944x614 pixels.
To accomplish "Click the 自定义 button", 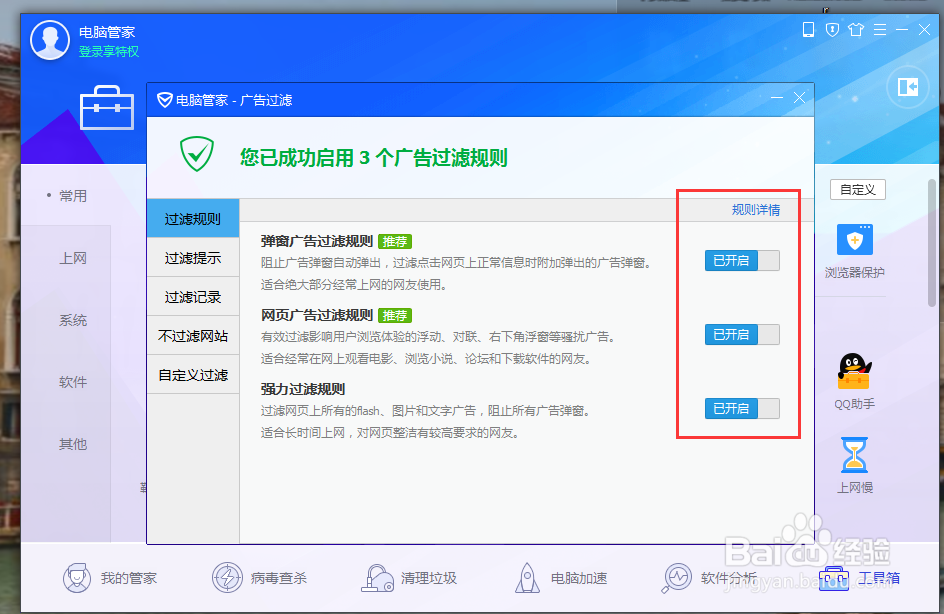I will 857,190.
